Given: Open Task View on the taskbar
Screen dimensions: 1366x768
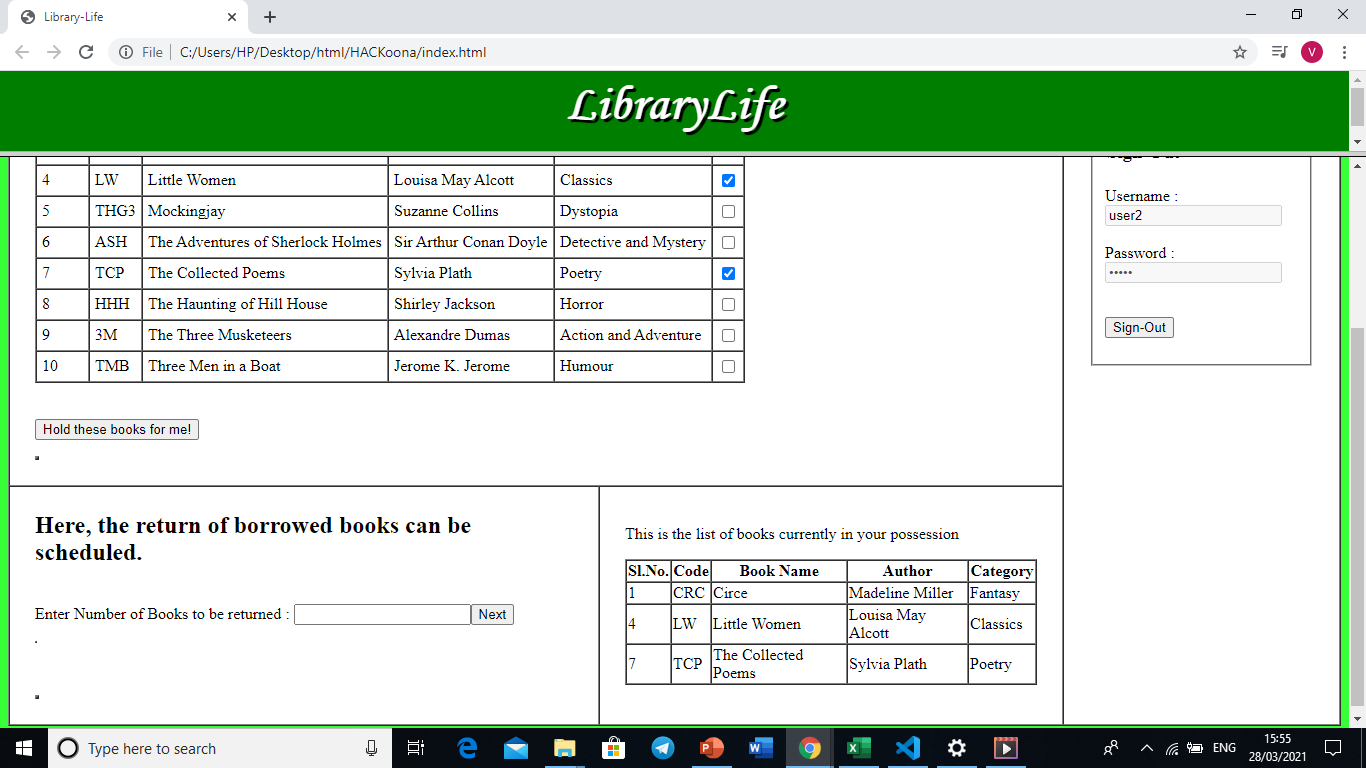Looking at the screenshot, I should tap(416, 748).
